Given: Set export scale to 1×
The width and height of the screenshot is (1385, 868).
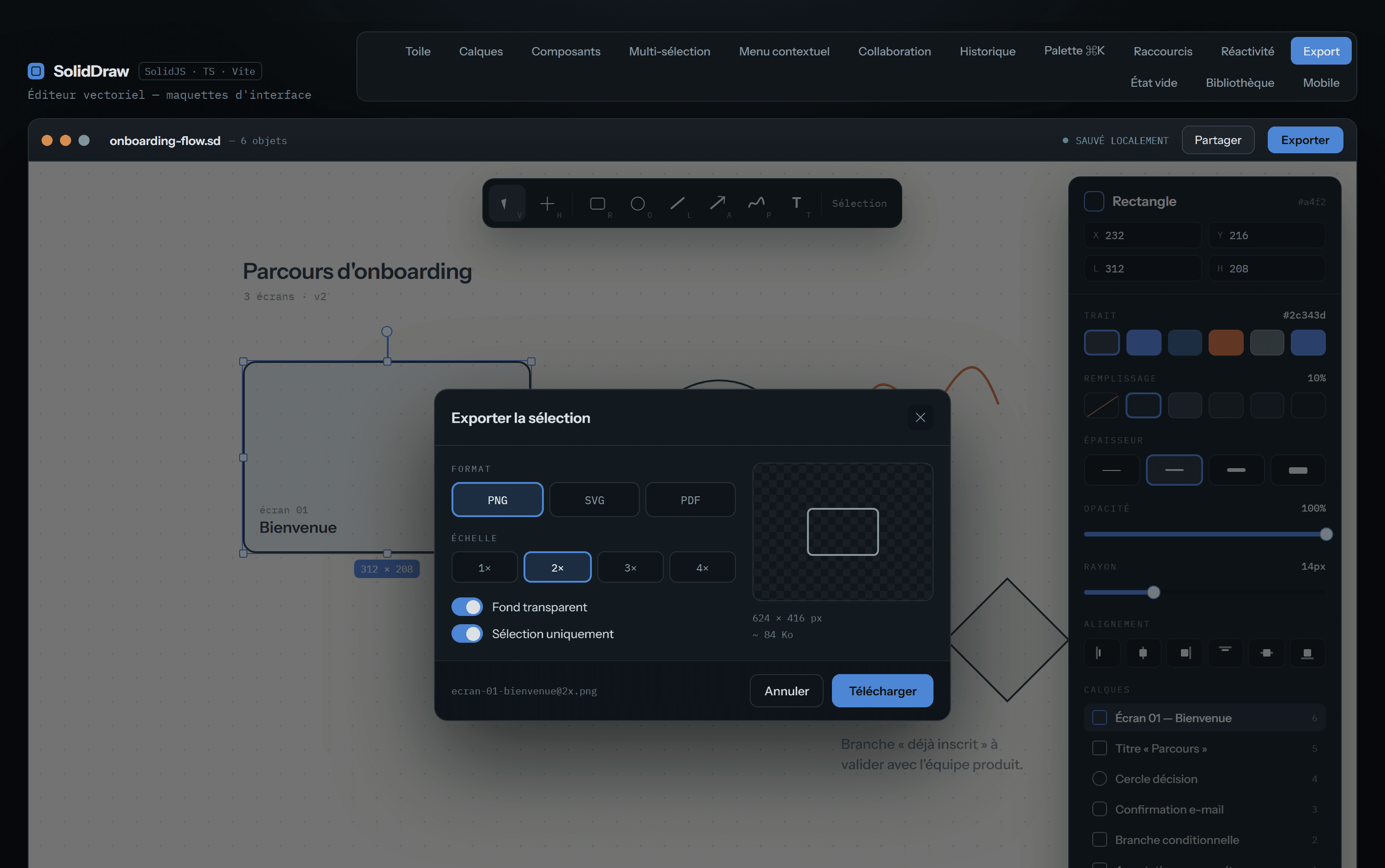Looking at the screenshot, I should point(484,567).
